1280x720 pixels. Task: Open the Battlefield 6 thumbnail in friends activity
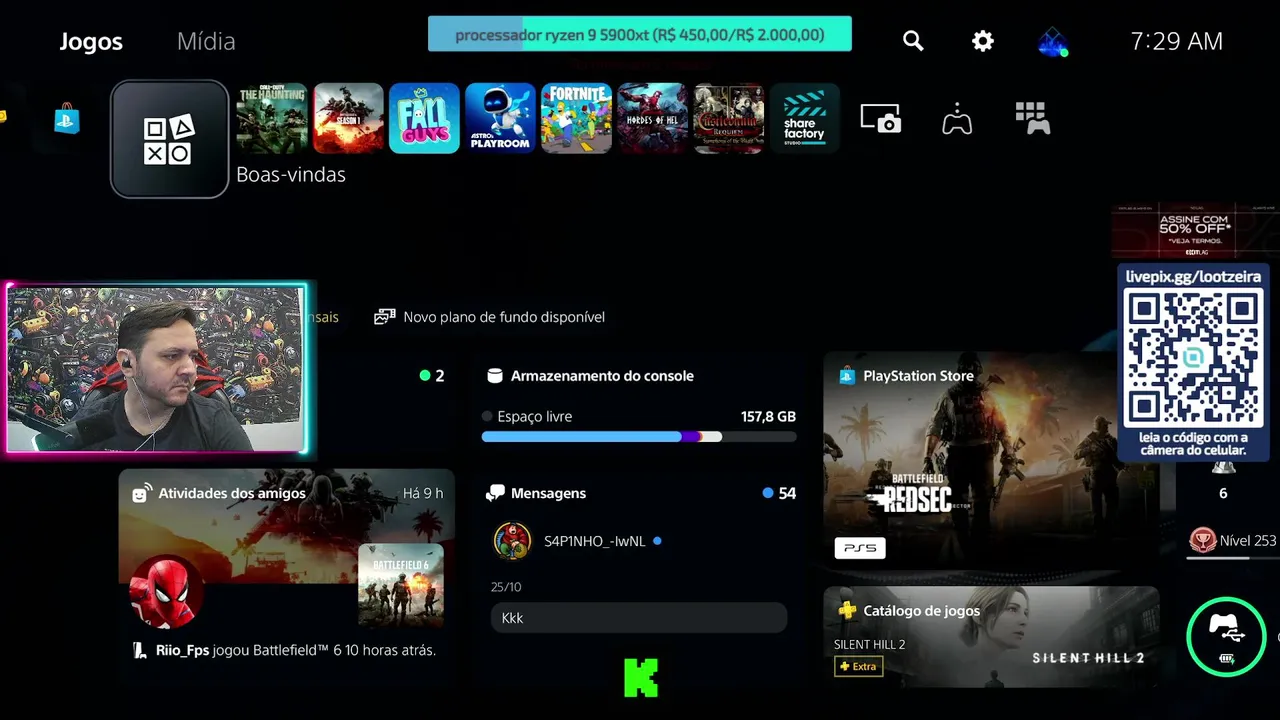click(400, 585)
